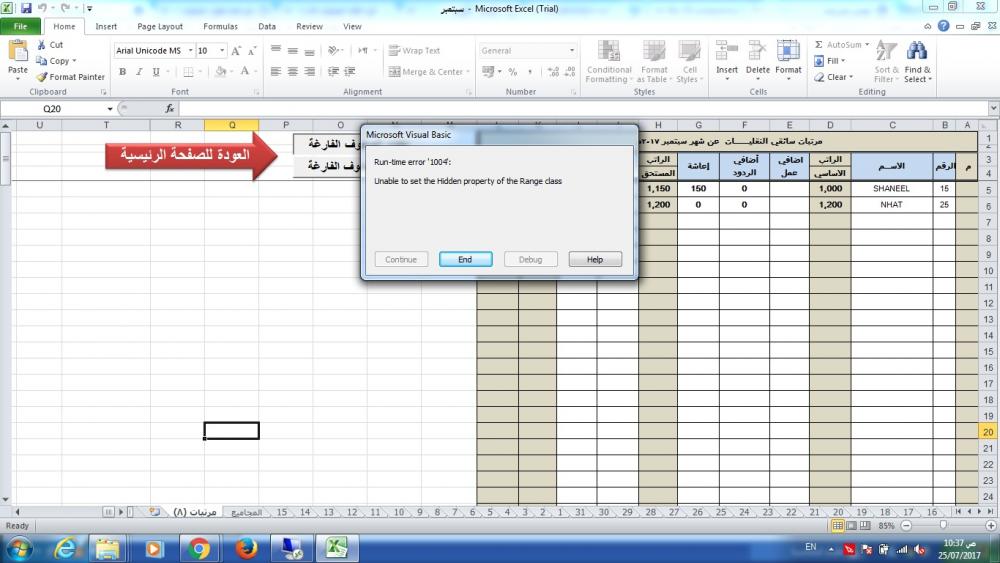This screenshot has height=563, width=1000.
Task: Click the Top Align icon
Action: (x=276, y=50)
